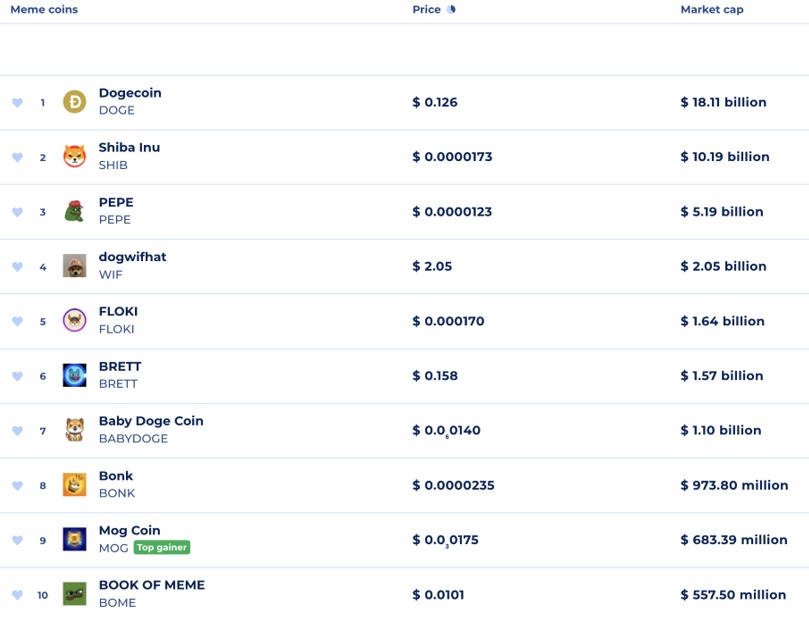
Task: Click the dogwifhat coin logo
Action: click(x=75, y=266)
